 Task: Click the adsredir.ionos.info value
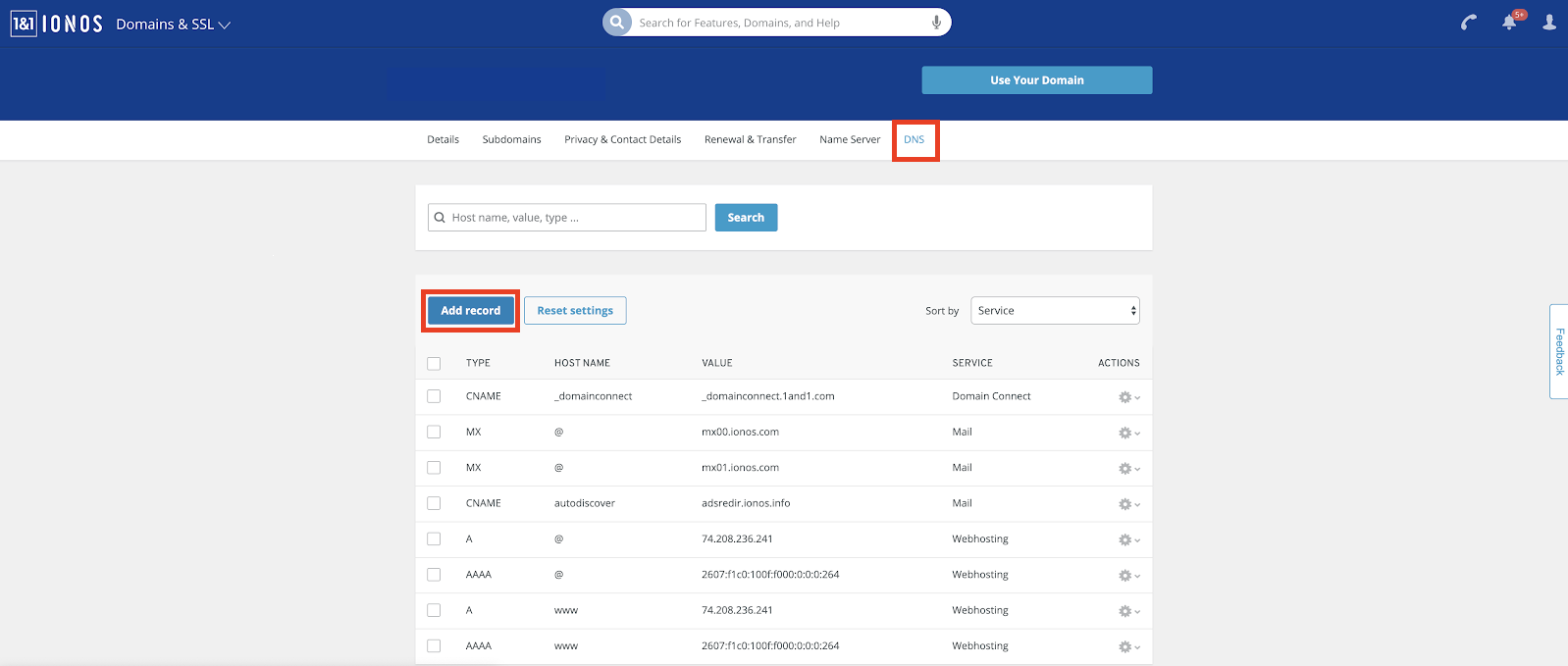click(746, 503)
